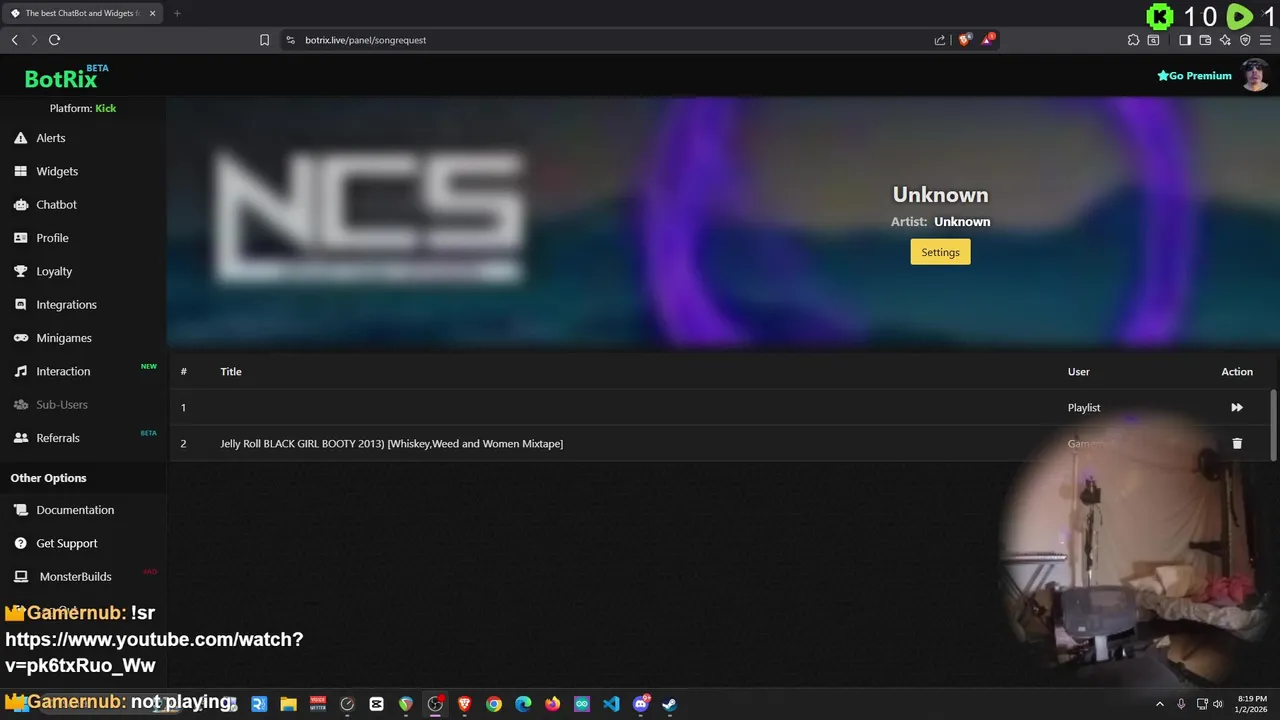Click the Title column header

point(231,371)
